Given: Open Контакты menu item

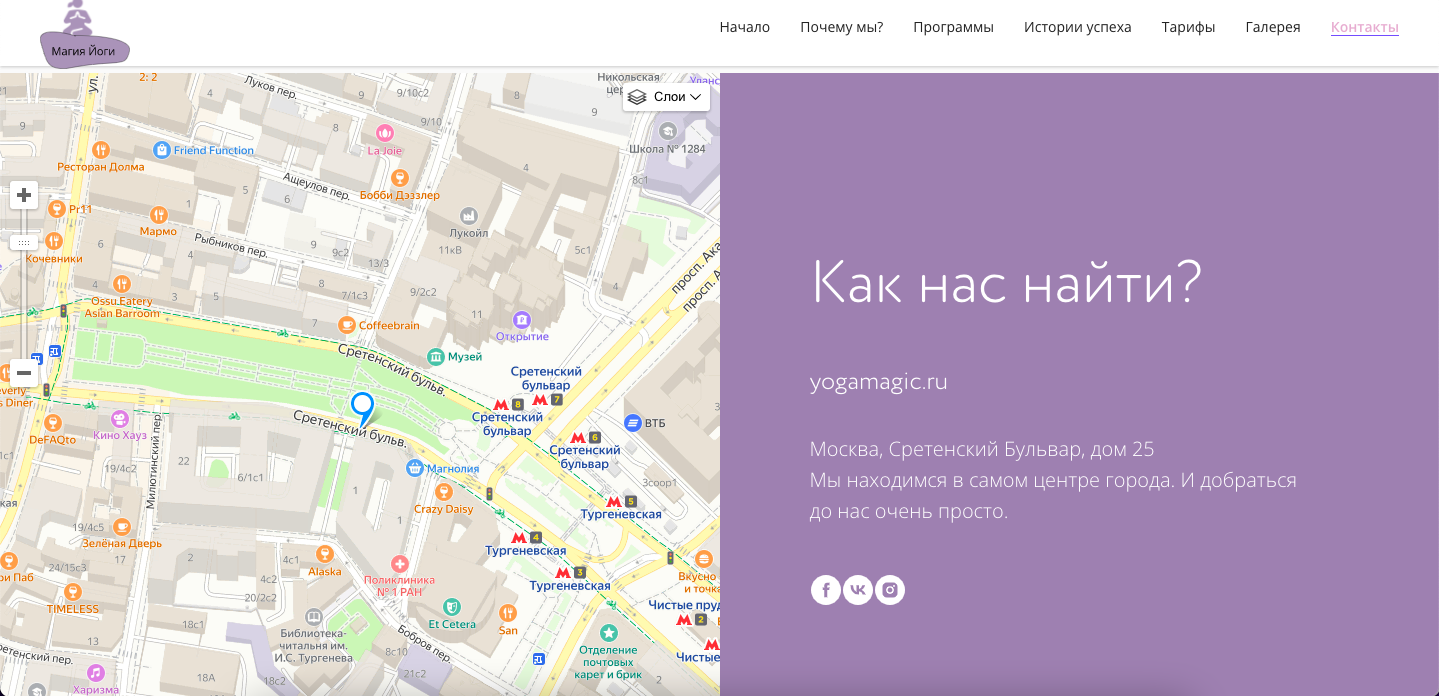Looking at the screenshot, I should (1364, 27).
